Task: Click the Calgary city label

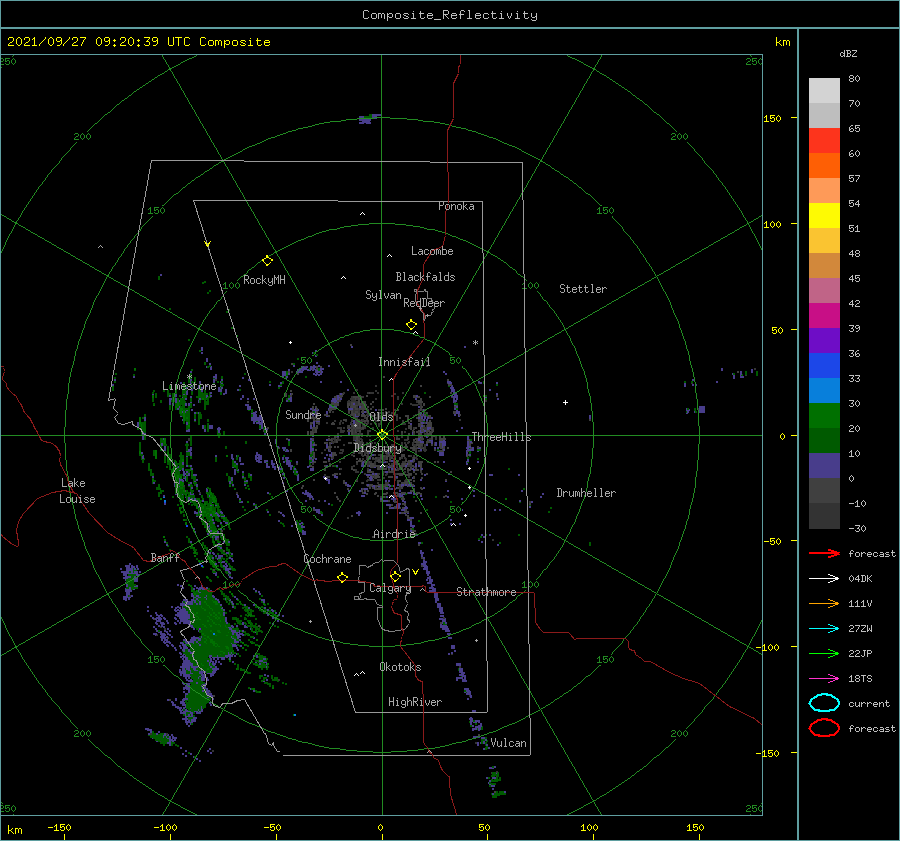Action: 390,588
